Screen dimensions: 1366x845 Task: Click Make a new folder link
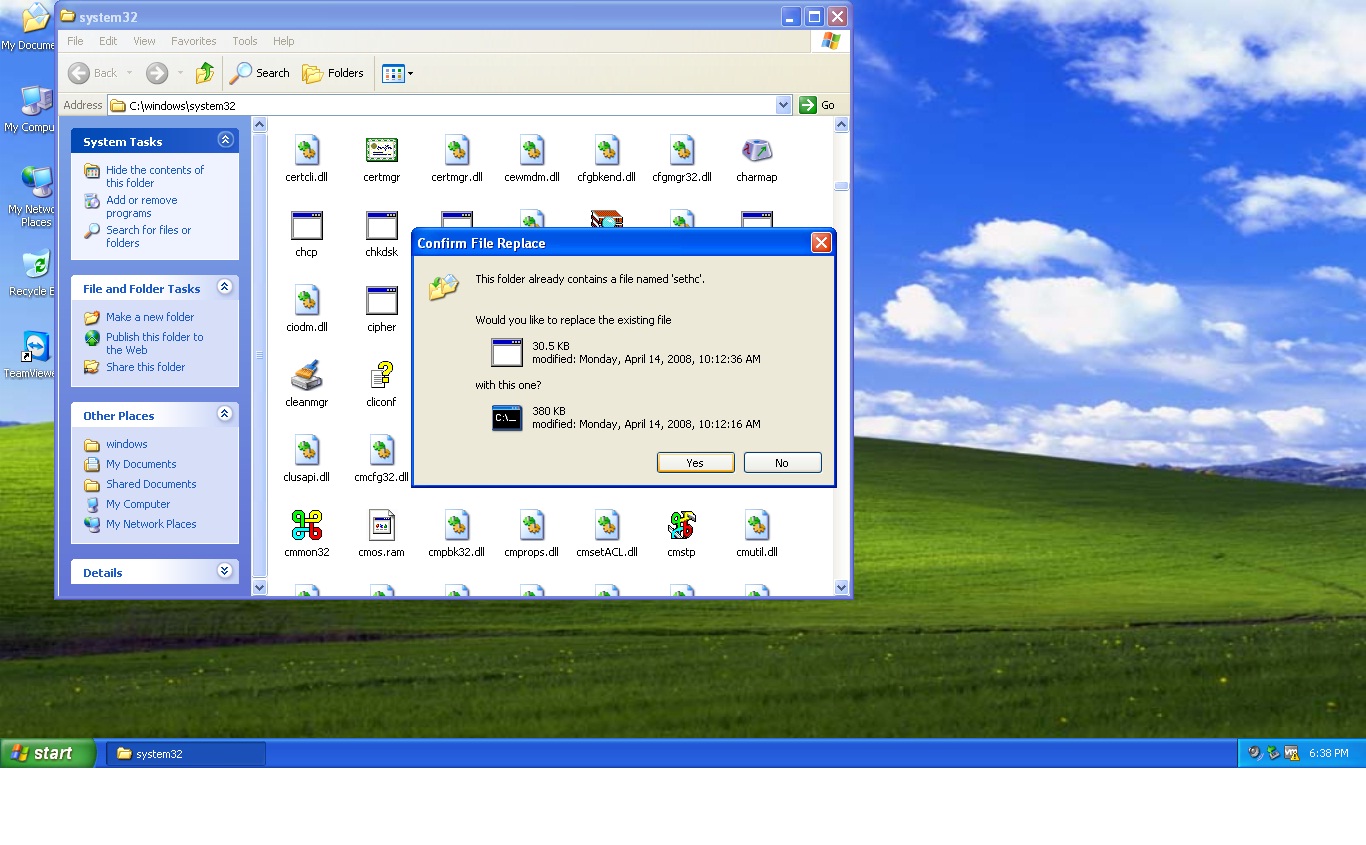click(x=150, y=317)
